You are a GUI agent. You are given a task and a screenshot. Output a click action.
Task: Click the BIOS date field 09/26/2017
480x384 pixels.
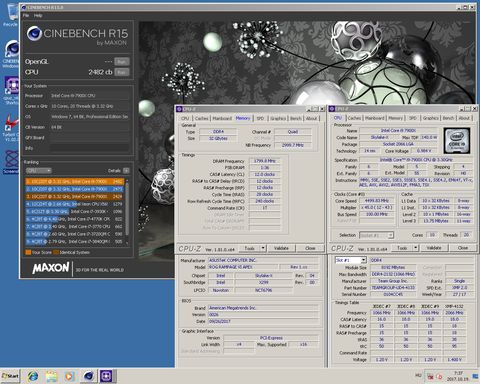pyautogui.click(x=263, y=321)
